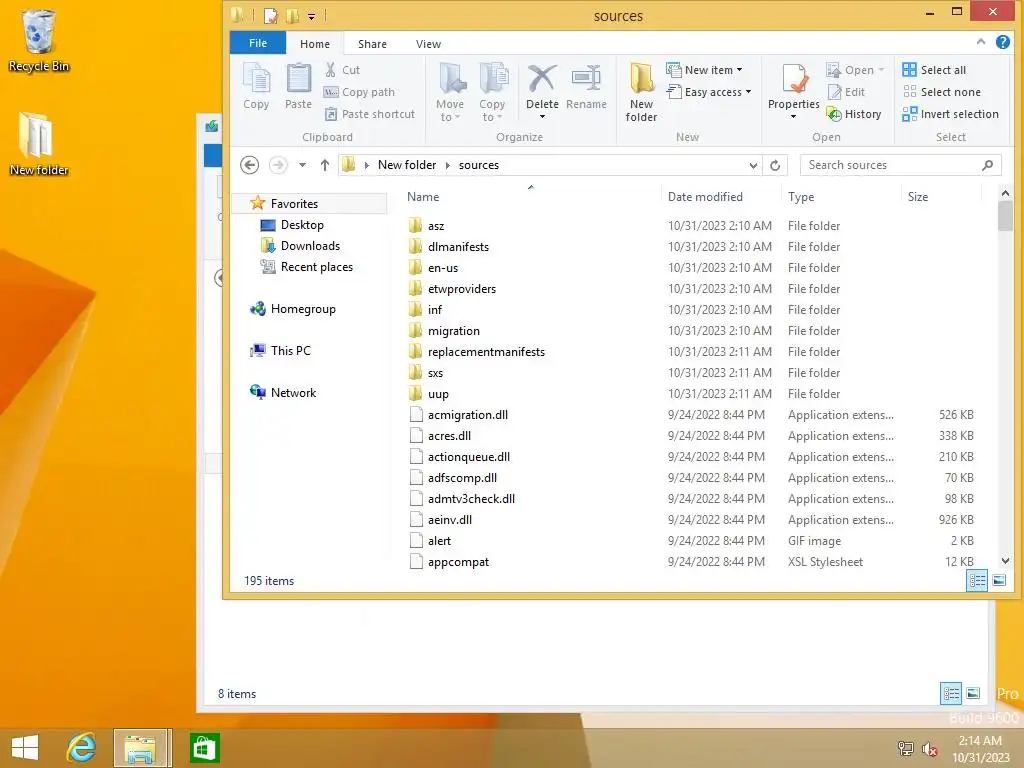Image resolution: width=1024 pixels, height=768 pixels.
Task: Expand the Properties dropdown arrow
Action: pyautogui.click(x=793, y=117)
